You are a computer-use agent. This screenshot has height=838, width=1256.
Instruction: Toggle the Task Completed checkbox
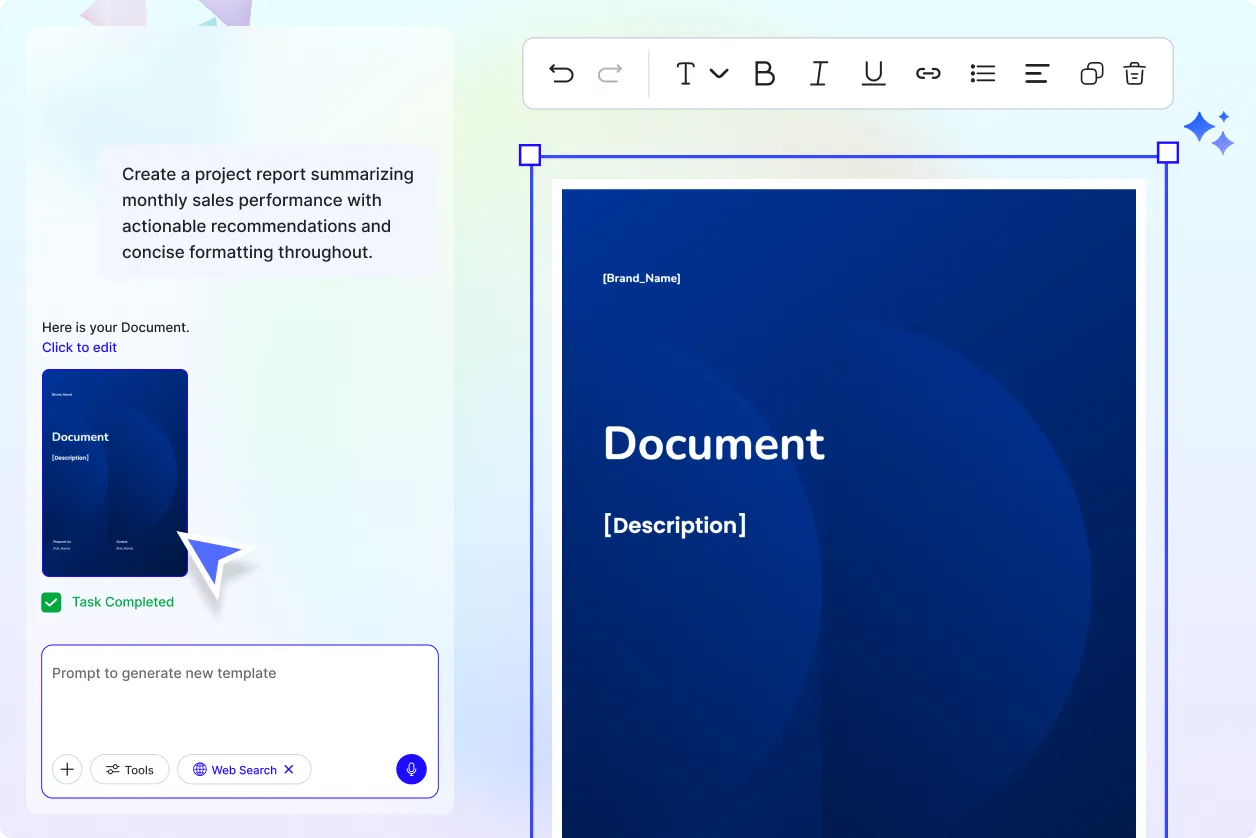[x=51, y=602]
